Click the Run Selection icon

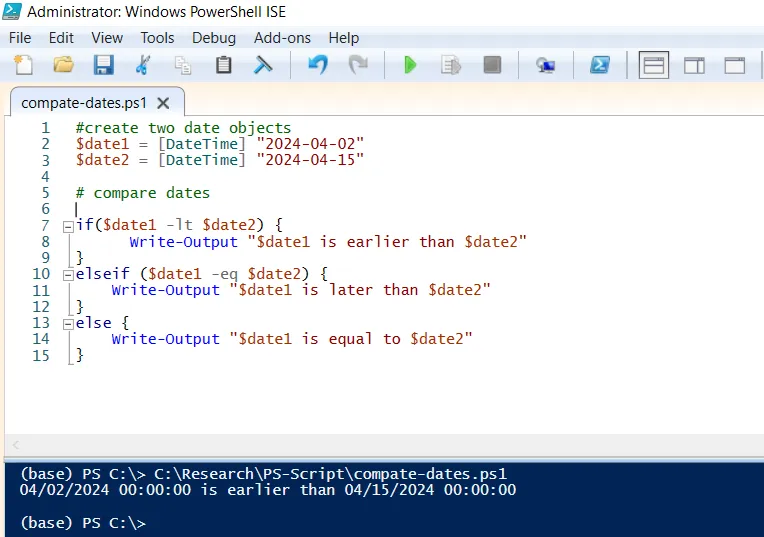coord(451,66)
